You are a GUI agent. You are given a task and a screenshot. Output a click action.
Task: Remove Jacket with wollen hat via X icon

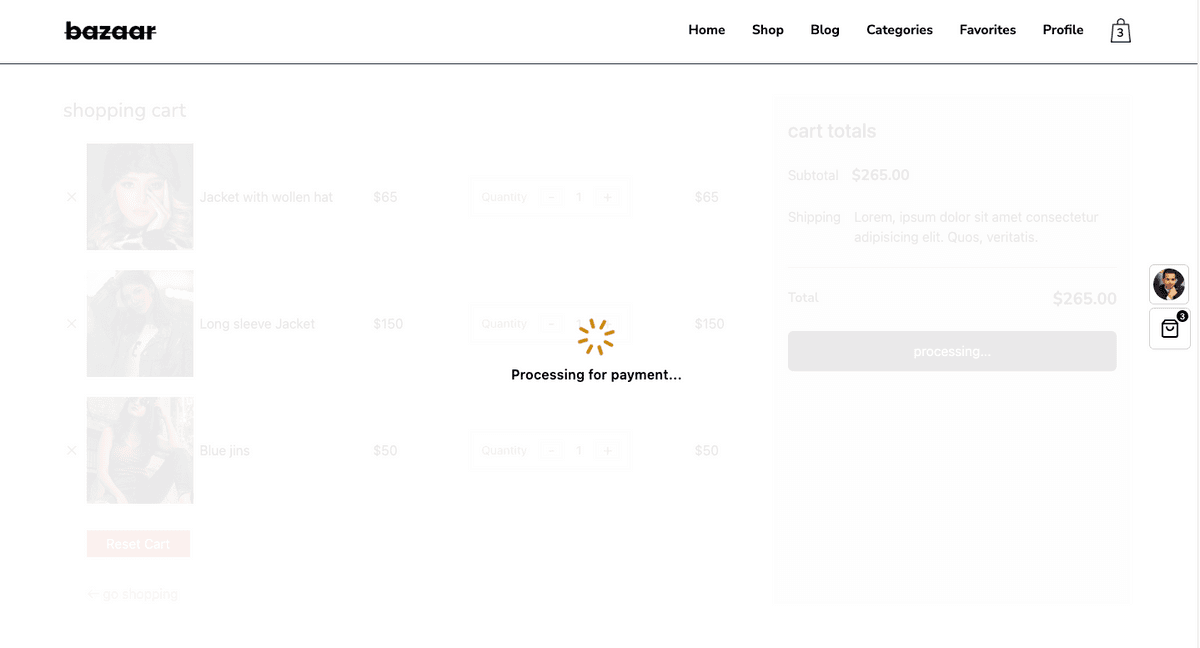point(71,197)
